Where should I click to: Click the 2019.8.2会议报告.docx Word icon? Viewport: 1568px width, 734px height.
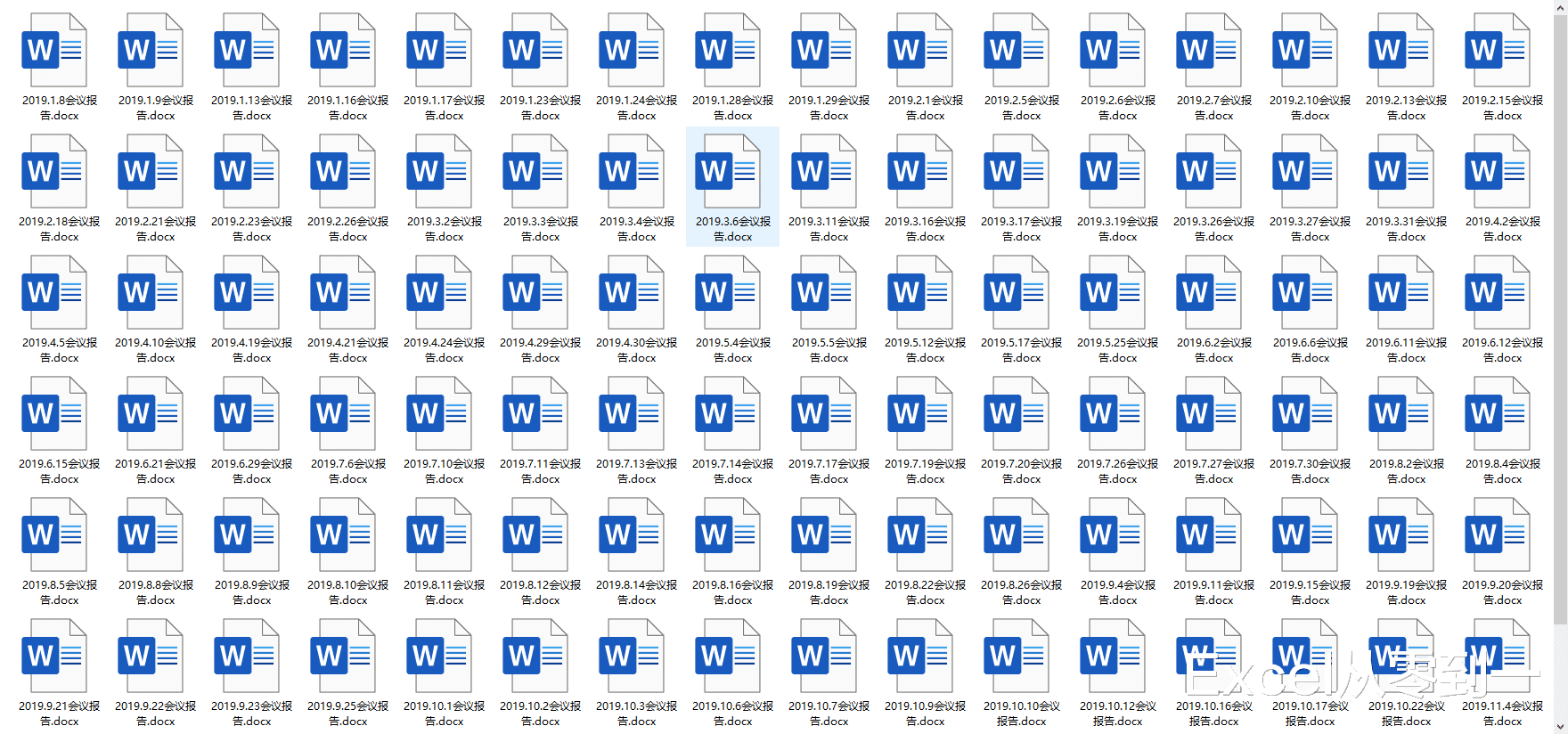1401,413
